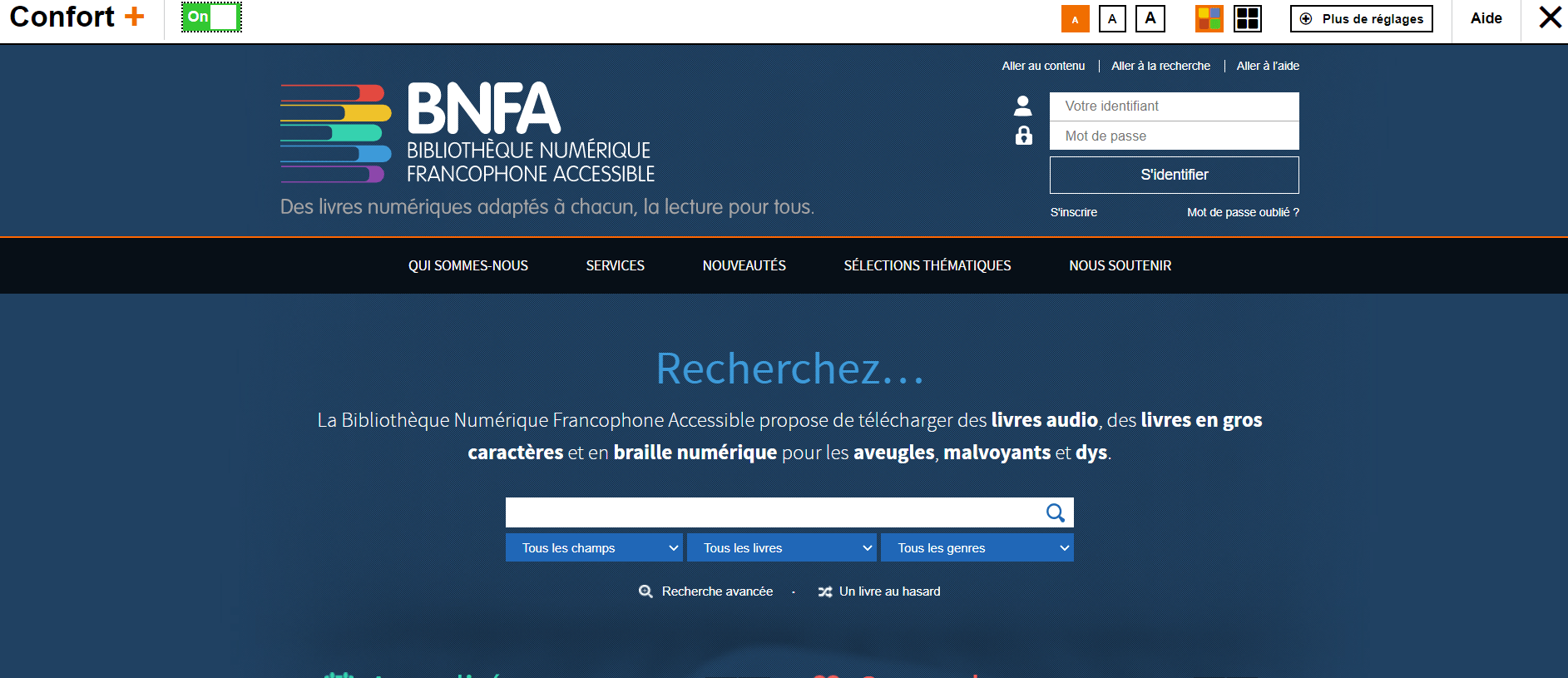Focus the Mot de passe field
The width and height of the screenshot is (1568, 678).
1175,136
